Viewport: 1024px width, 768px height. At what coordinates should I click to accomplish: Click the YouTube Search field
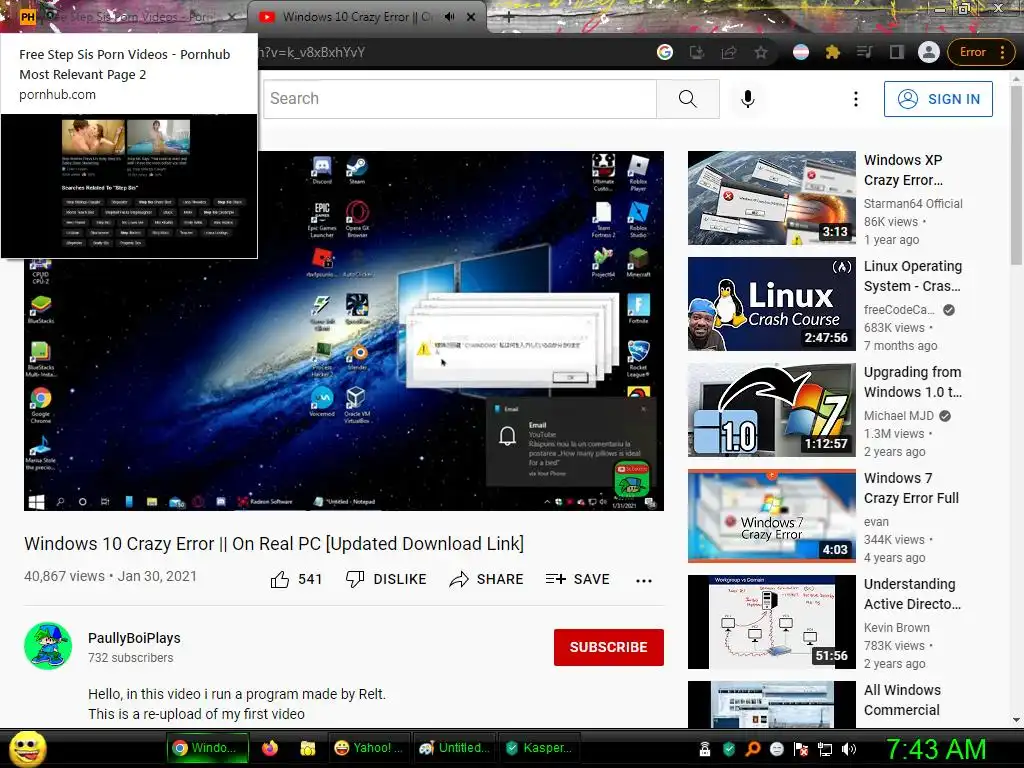click(x=460, y=99)
